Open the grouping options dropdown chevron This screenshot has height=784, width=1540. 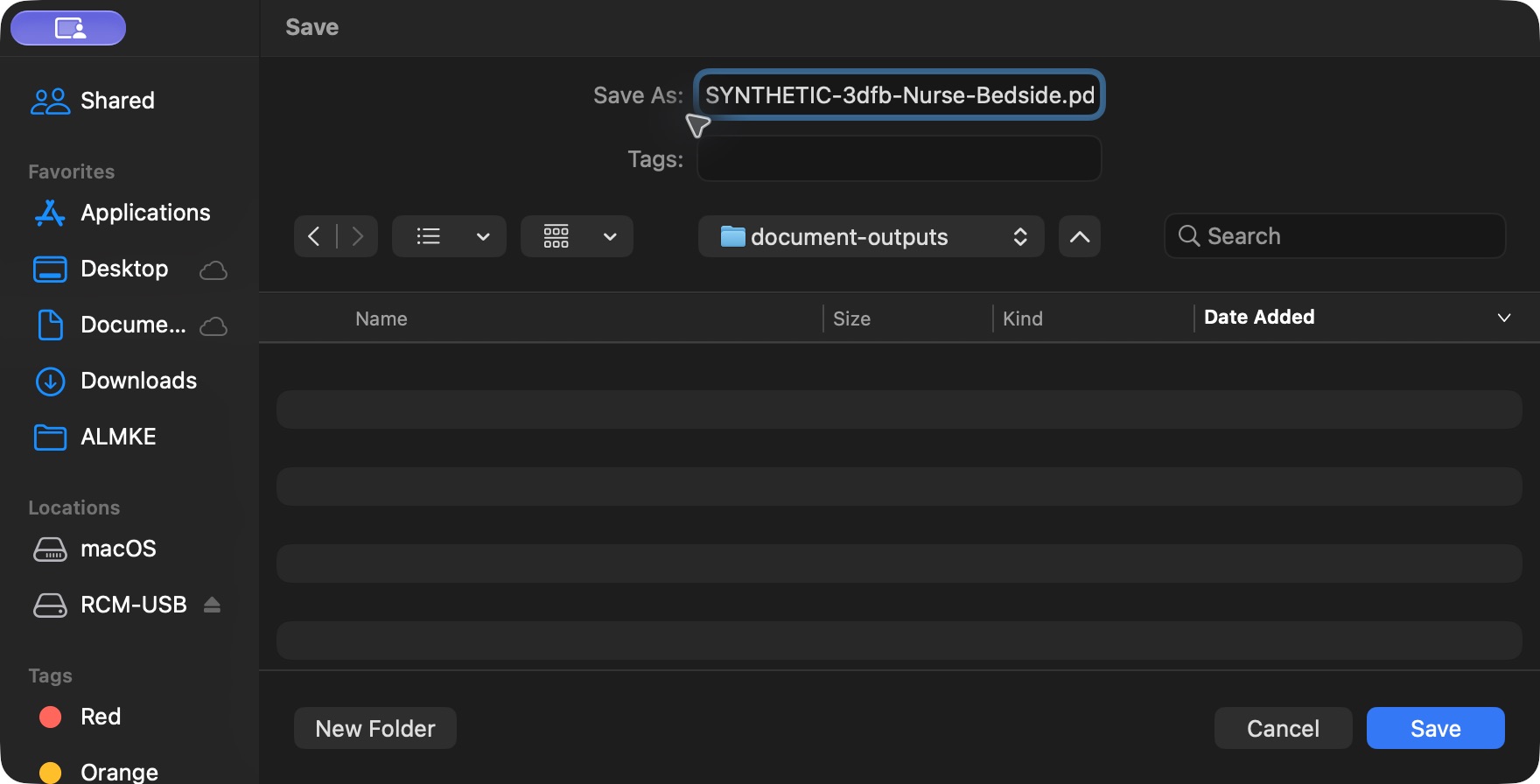click(611, 236)
